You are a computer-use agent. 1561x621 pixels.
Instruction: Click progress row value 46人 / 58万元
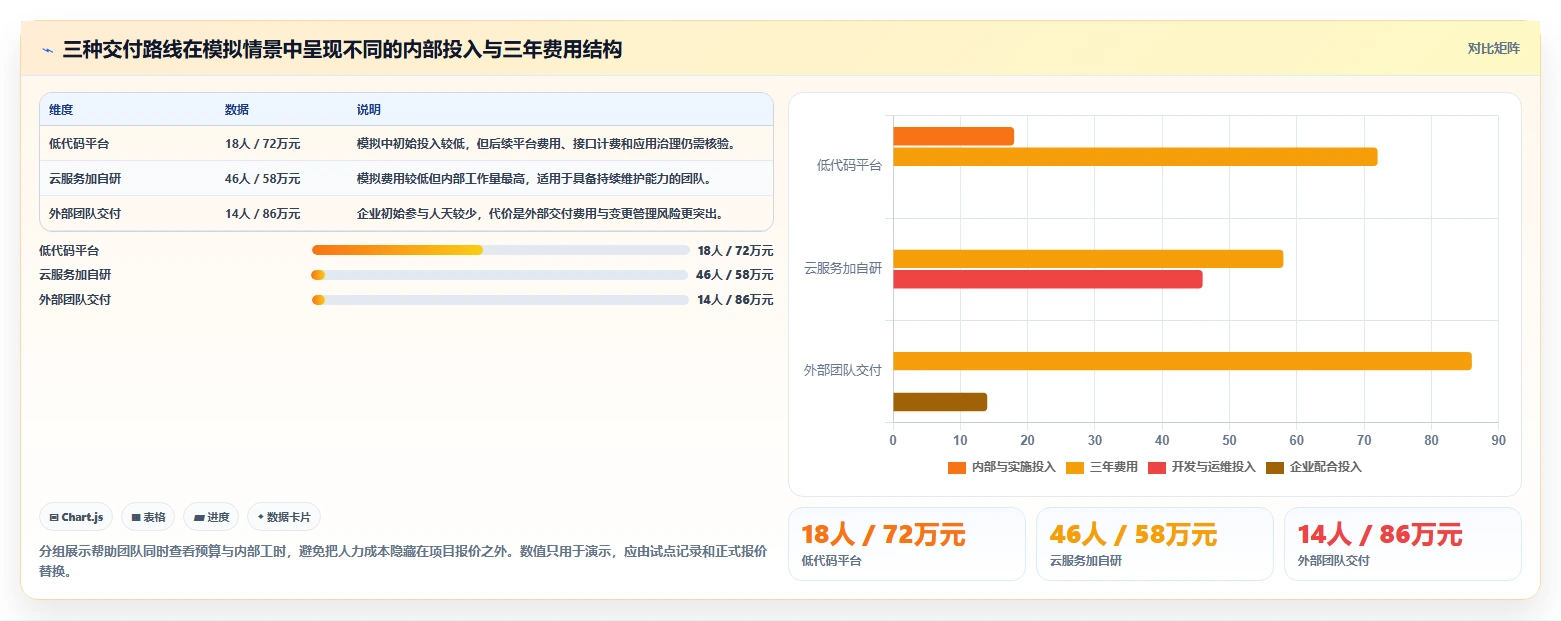pyautogui.click(x=735, y=275)
